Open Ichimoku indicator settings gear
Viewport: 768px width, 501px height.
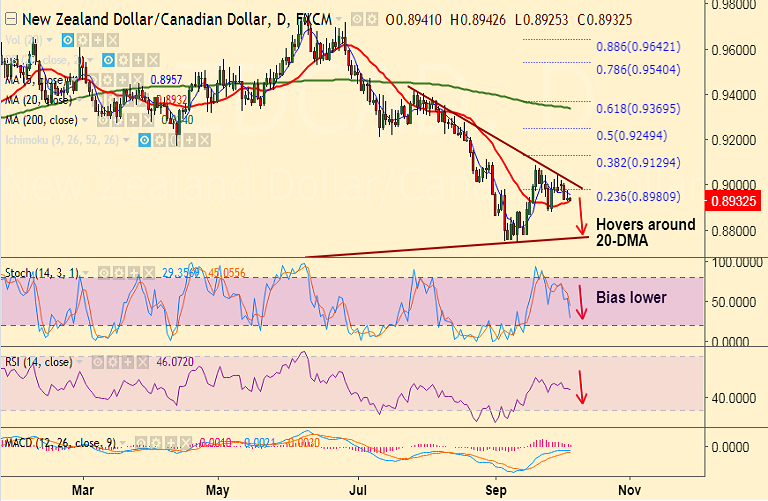click(160, 141)
